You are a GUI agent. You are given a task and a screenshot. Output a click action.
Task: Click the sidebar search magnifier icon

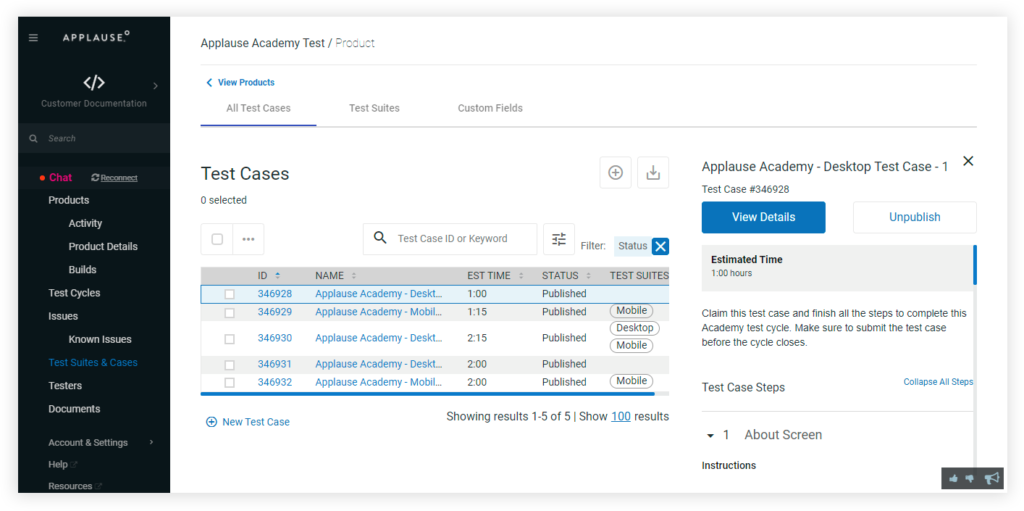(33, 139)
